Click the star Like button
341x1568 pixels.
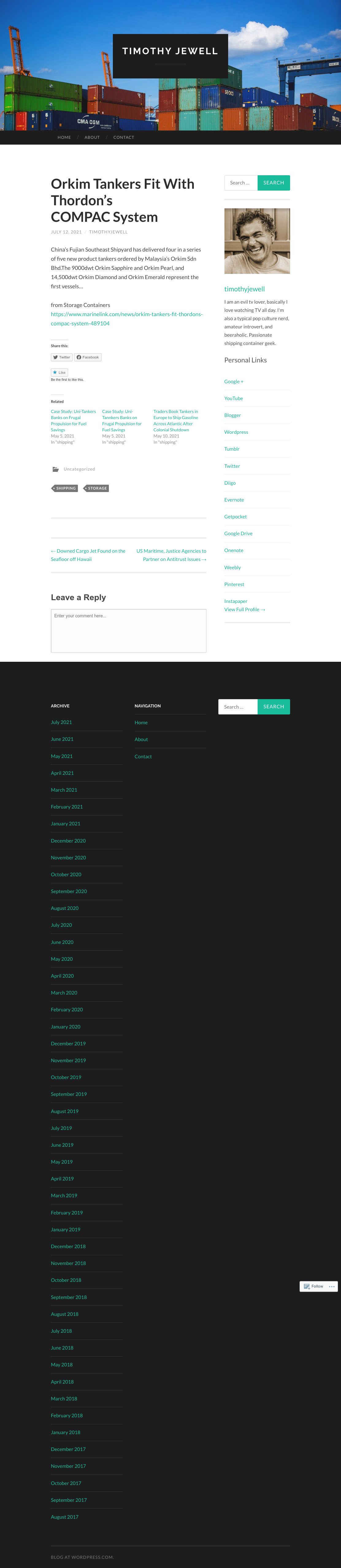[x=59, y=373]
